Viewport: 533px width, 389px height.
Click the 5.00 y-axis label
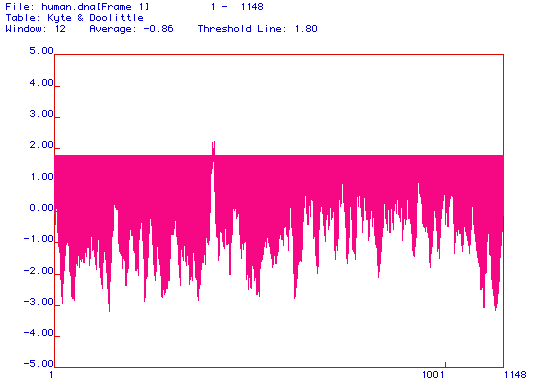pyautogui.click(x=41, y=51)
